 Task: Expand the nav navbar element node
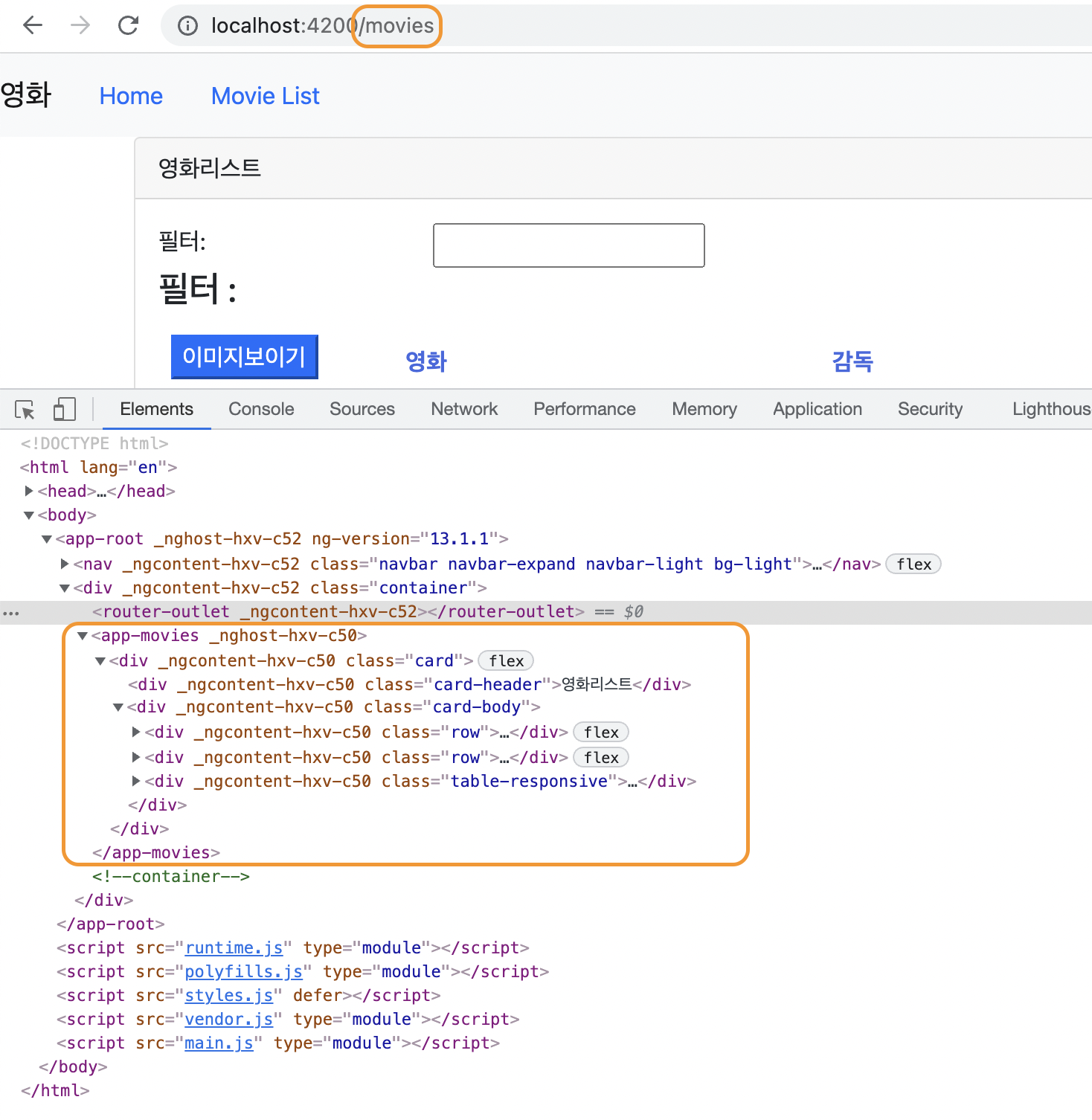click(65, 564)
